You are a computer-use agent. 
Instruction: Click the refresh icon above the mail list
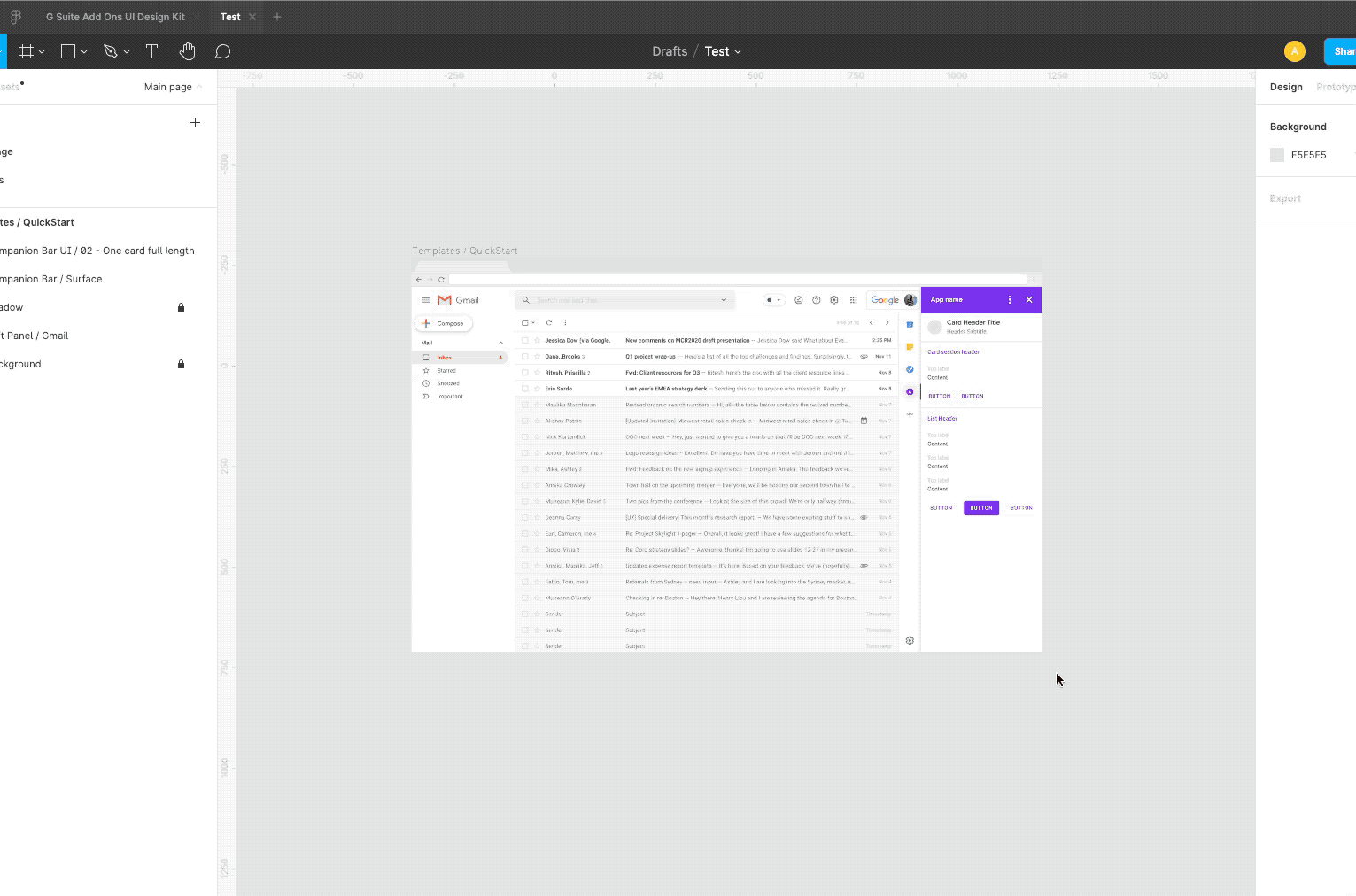pyautogui.click(x=549, y=323)
